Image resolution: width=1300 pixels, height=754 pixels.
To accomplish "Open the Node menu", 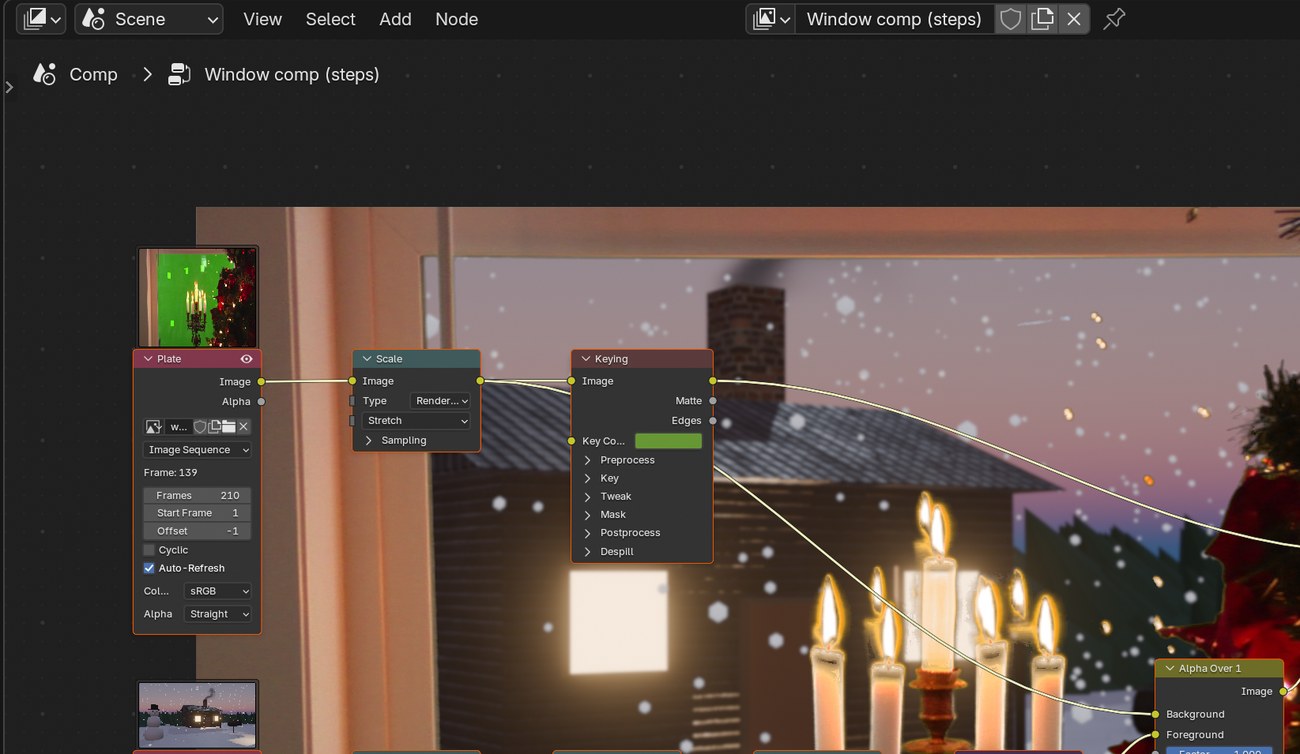I will [x=456, y=19].
